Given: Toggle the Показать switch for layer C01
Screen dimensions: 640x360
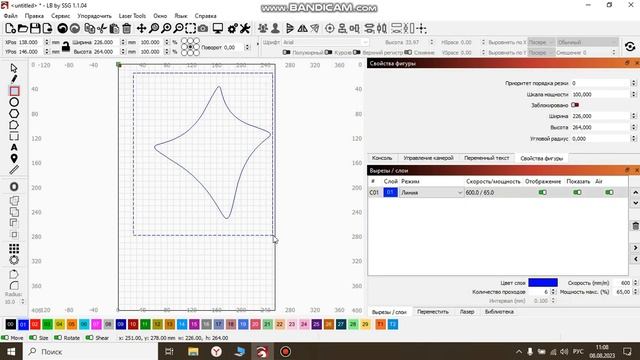Looking at the screenshot, I should [577, 192].
